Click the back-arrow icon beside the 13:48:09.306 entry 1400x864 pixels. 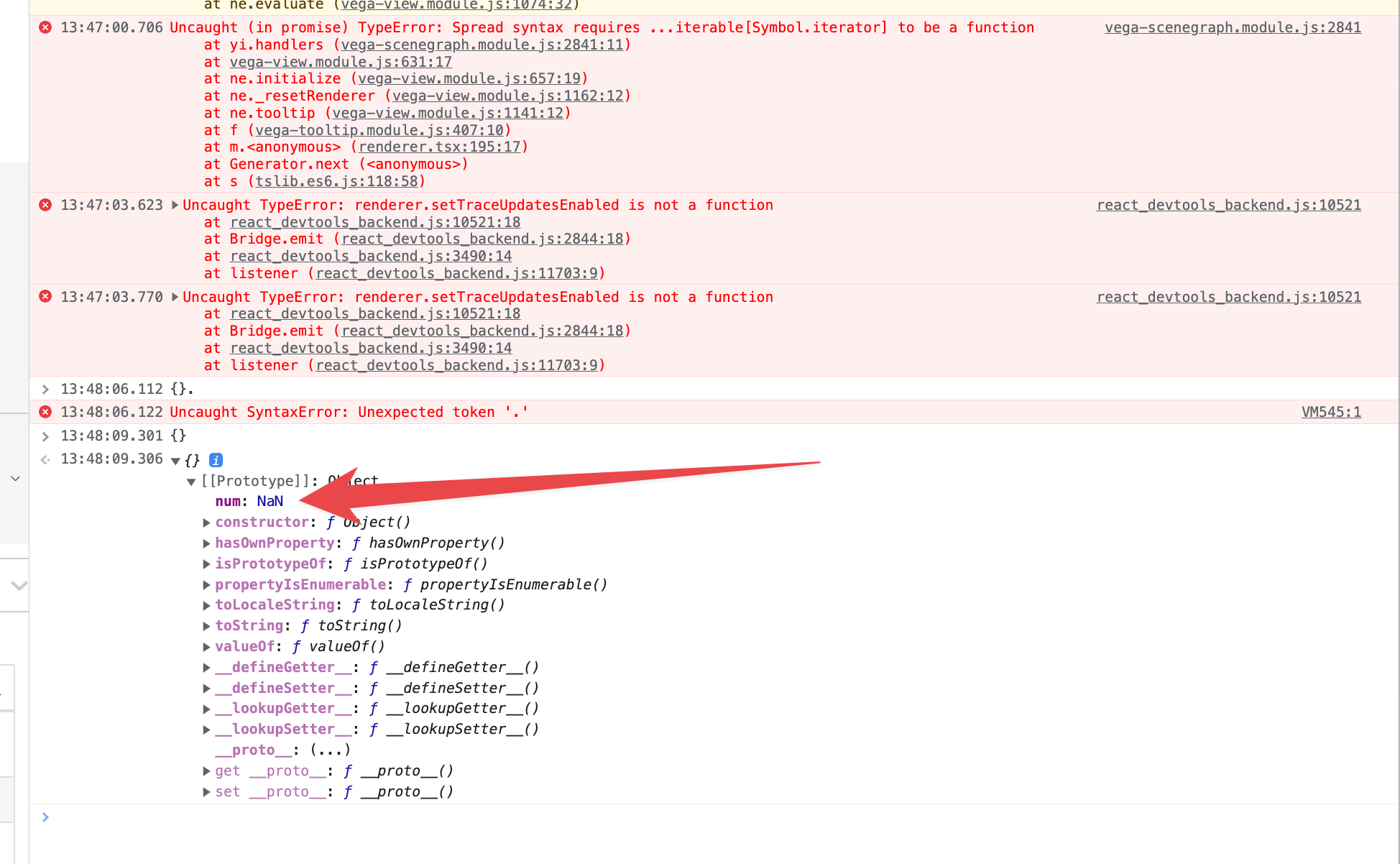45,459
